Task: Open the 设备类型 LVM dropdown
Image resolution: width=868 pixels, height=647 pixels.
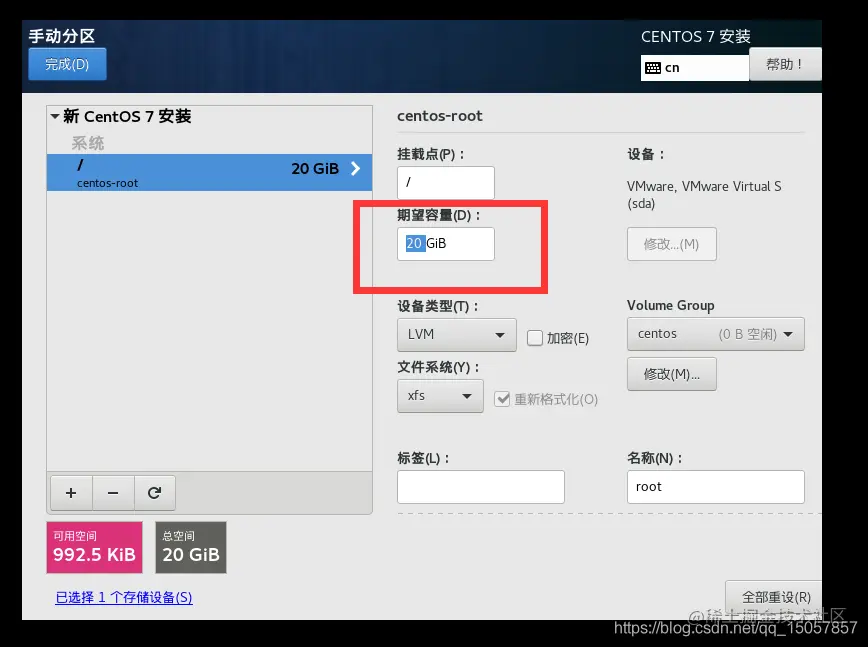Action: pyautogui.click(x=457, y=334)
